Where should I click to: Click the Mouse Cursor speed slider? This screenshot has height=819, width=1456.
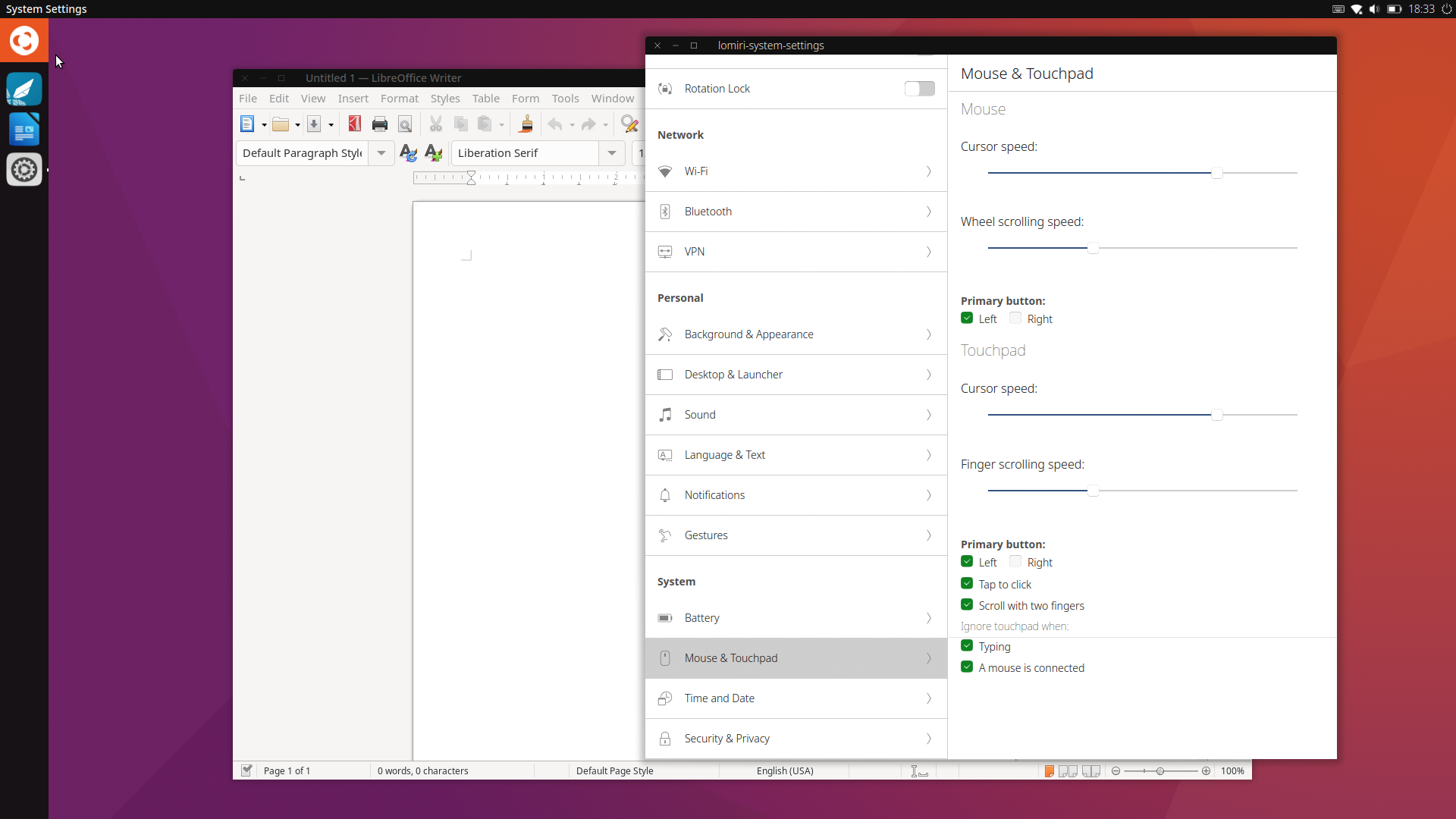click(1143, 173)
